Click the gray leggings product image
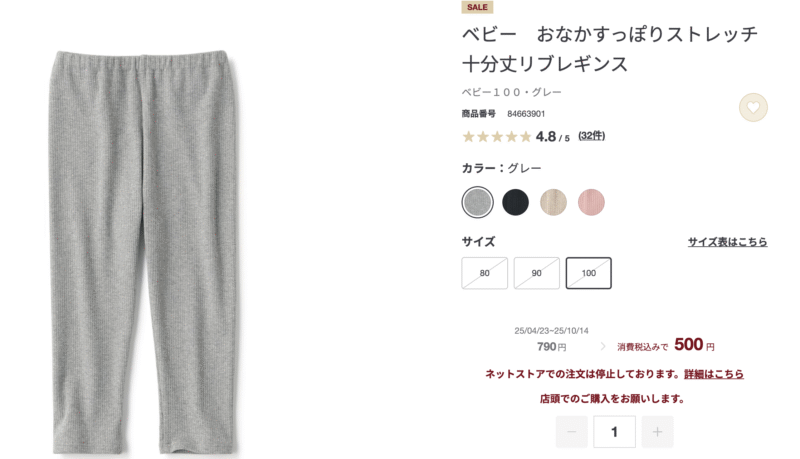Image resolution: width=800 pixels, height=459 pixels. 145,252
